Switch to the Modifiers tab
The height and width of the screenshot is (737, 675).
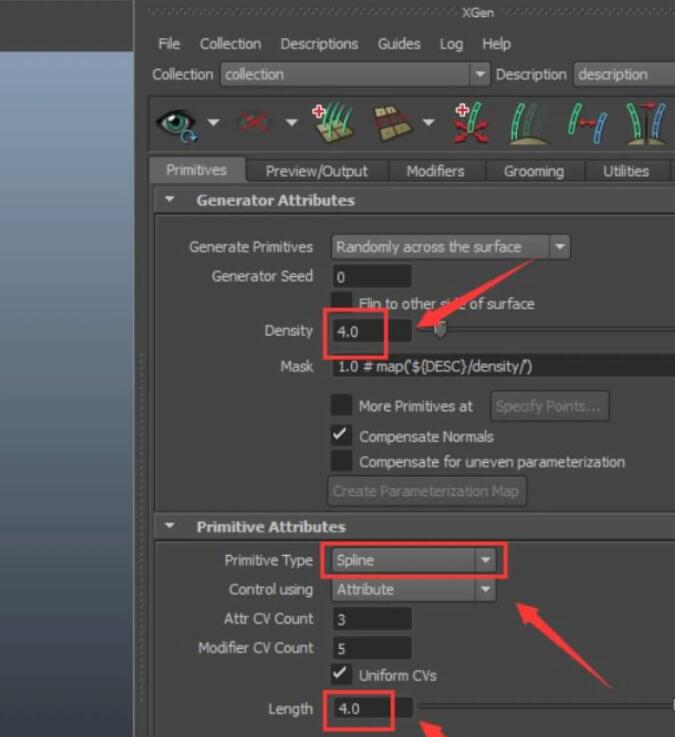435,171
